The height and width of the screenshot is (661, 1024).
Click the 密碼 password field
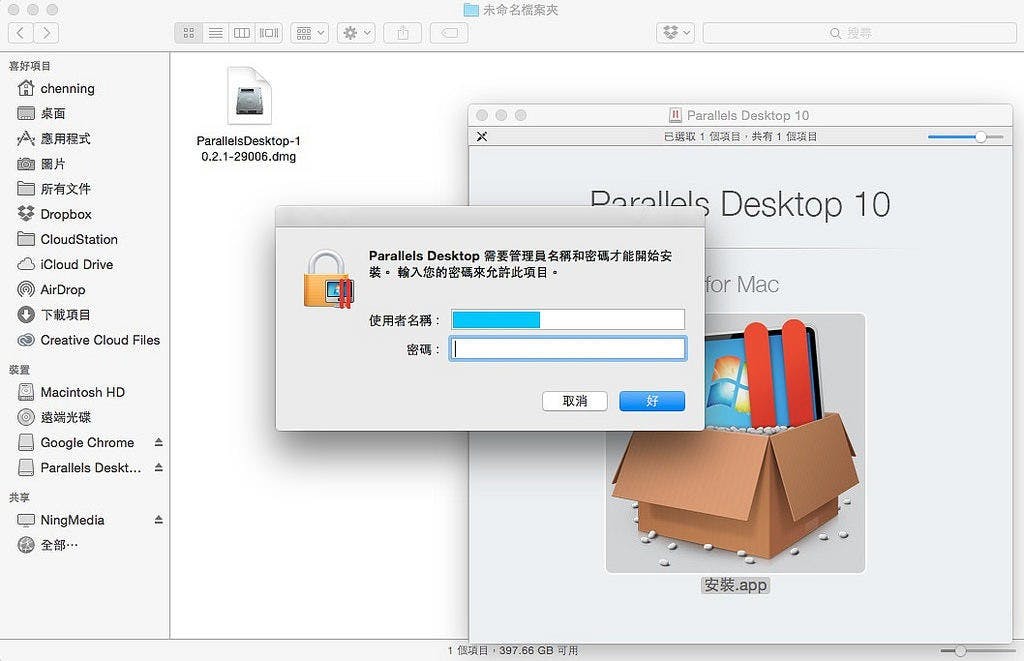[568, 349]
